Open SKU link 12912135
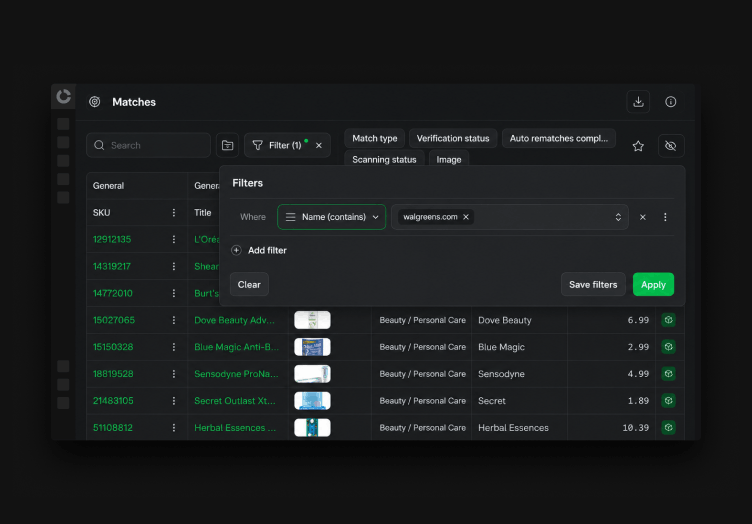 pos(112,239)
